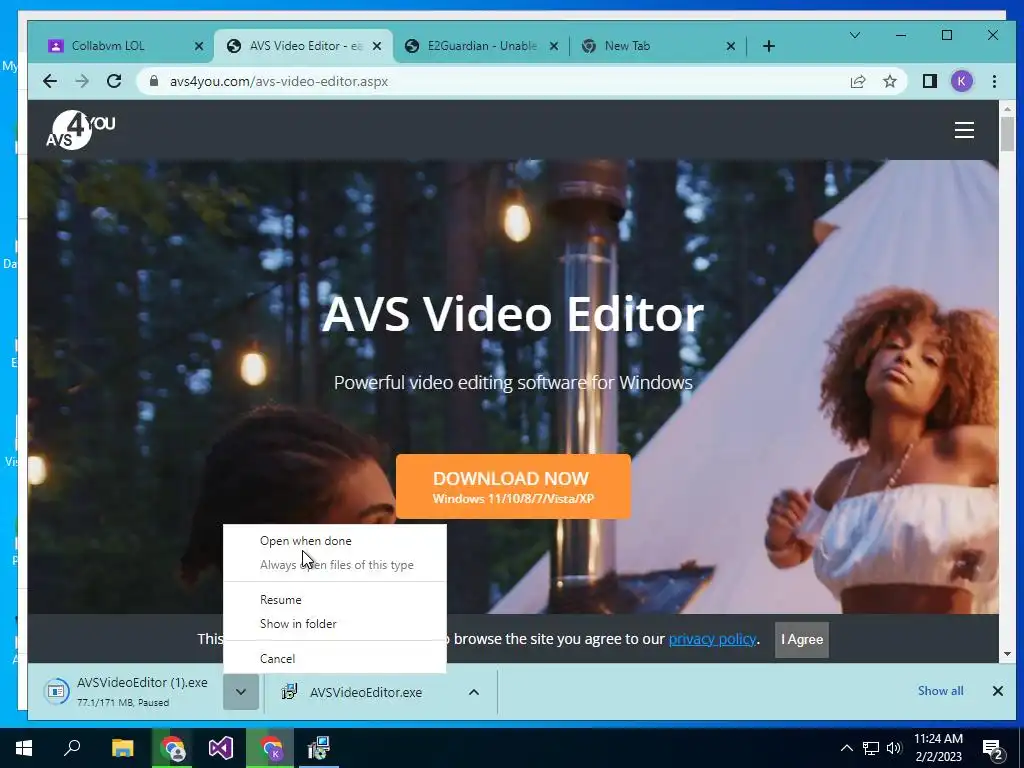This screenshot has width=1024, height=768.
Task: Click the page vertical scrollbar thumb
Action: pos(1007,134)
